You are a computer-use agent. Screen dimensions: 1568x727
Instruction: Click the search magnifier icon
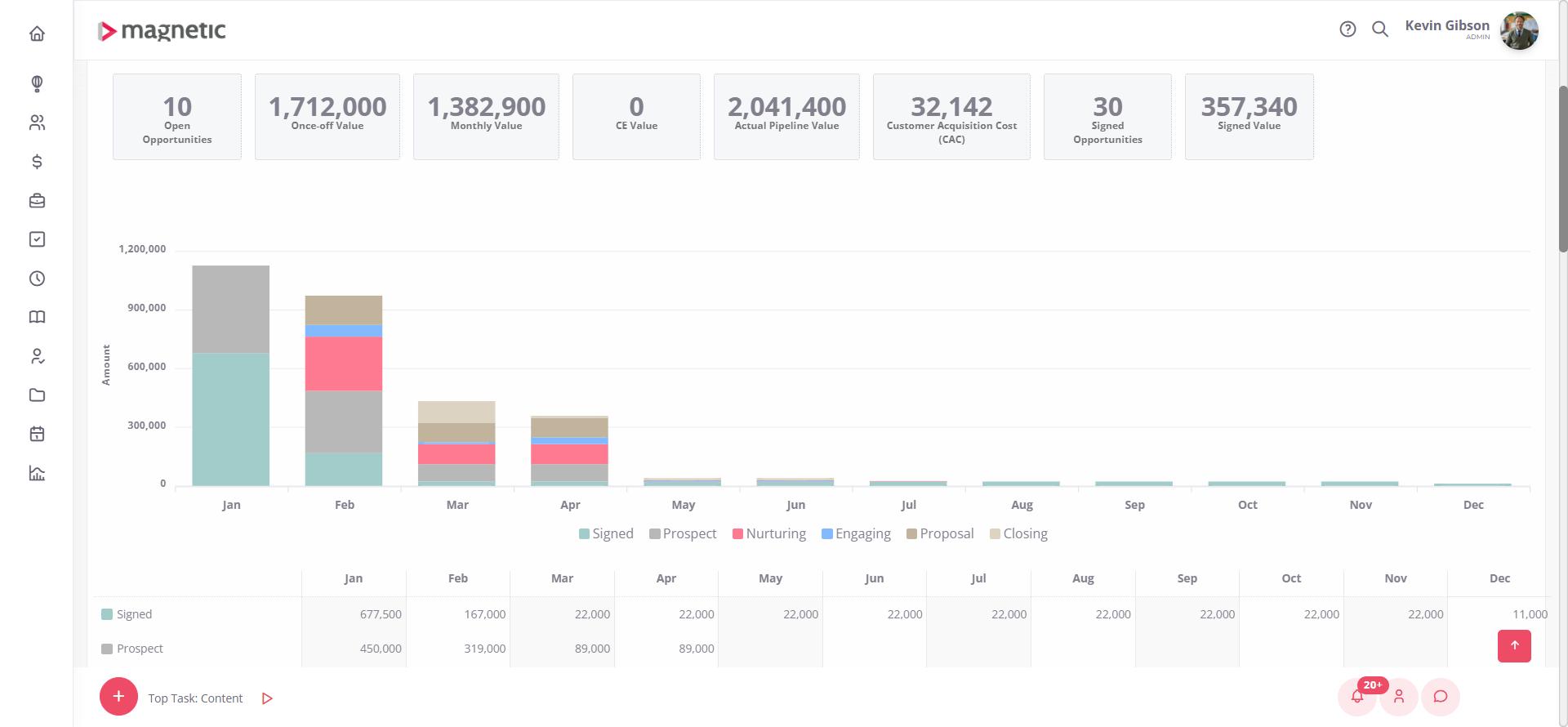1379,29
